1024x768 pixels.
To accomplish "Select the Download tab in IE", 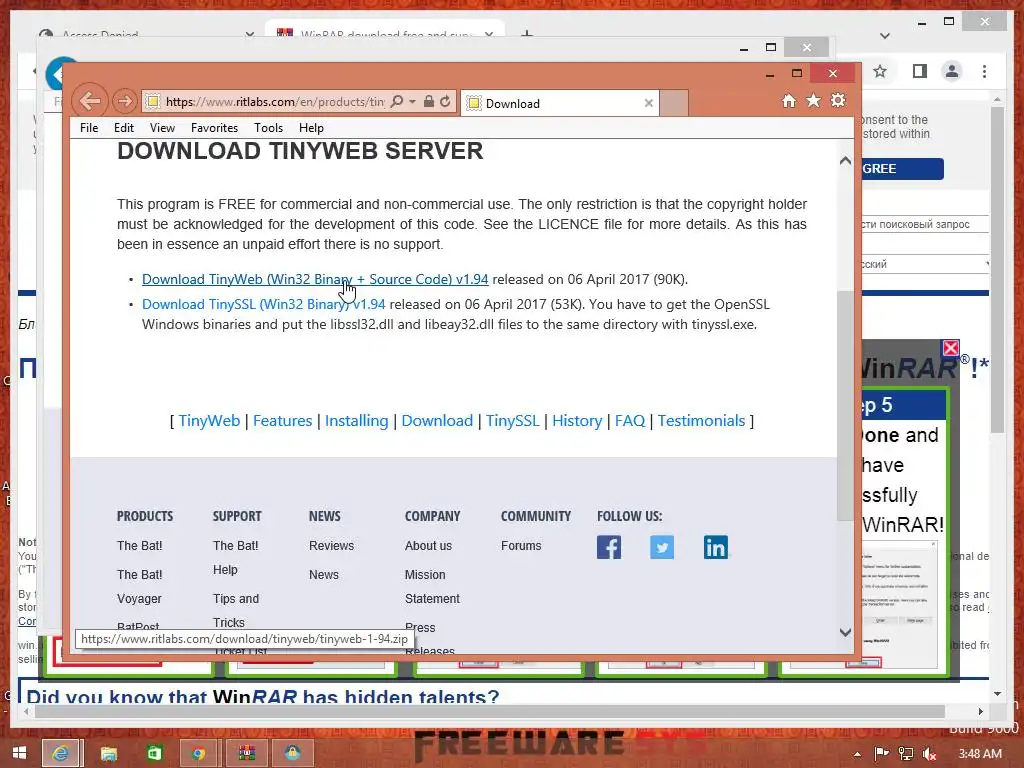I will 560,103.
